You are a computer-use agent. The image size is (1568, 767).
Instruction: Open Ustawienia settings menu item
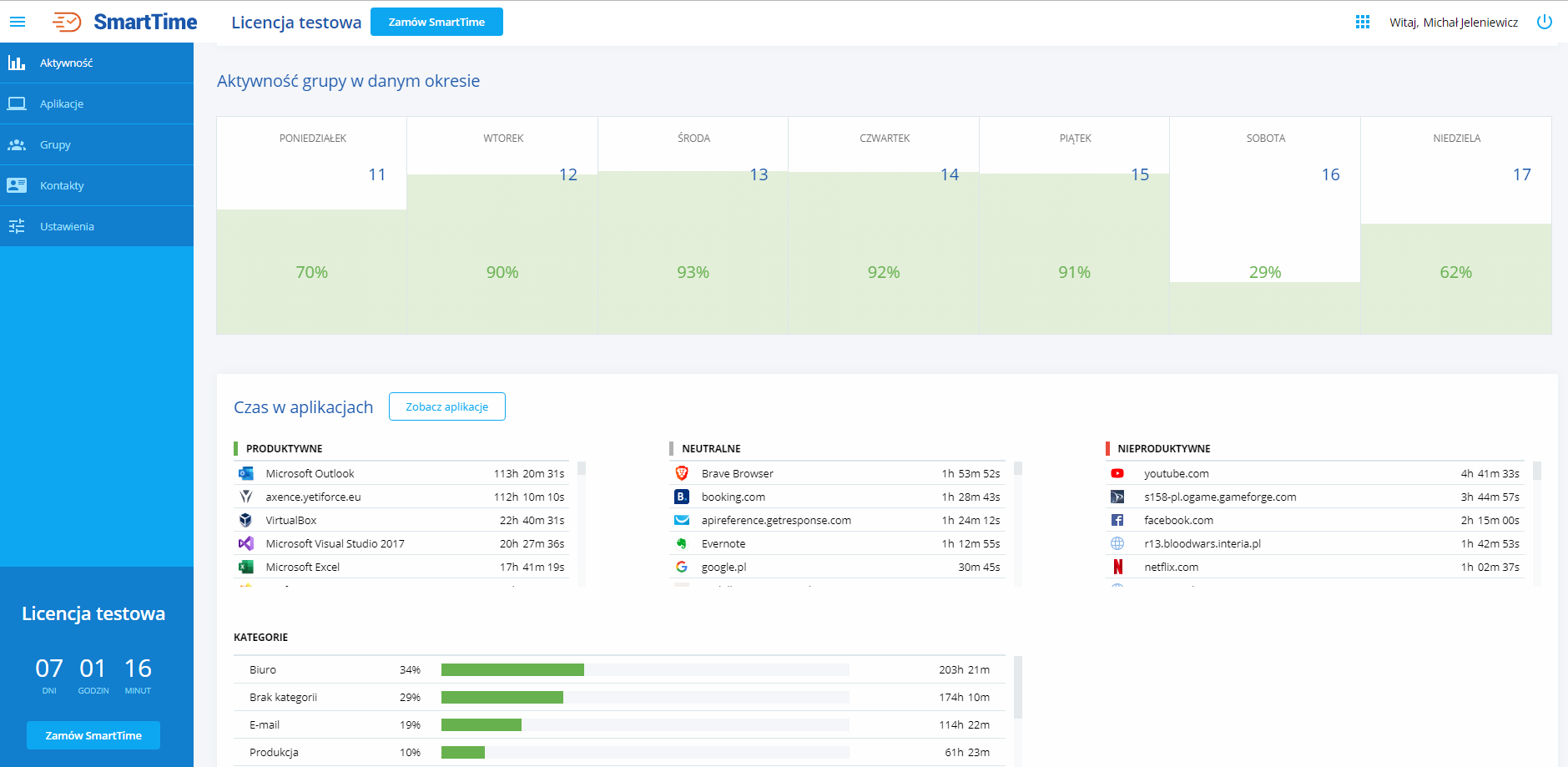point(67,226)
